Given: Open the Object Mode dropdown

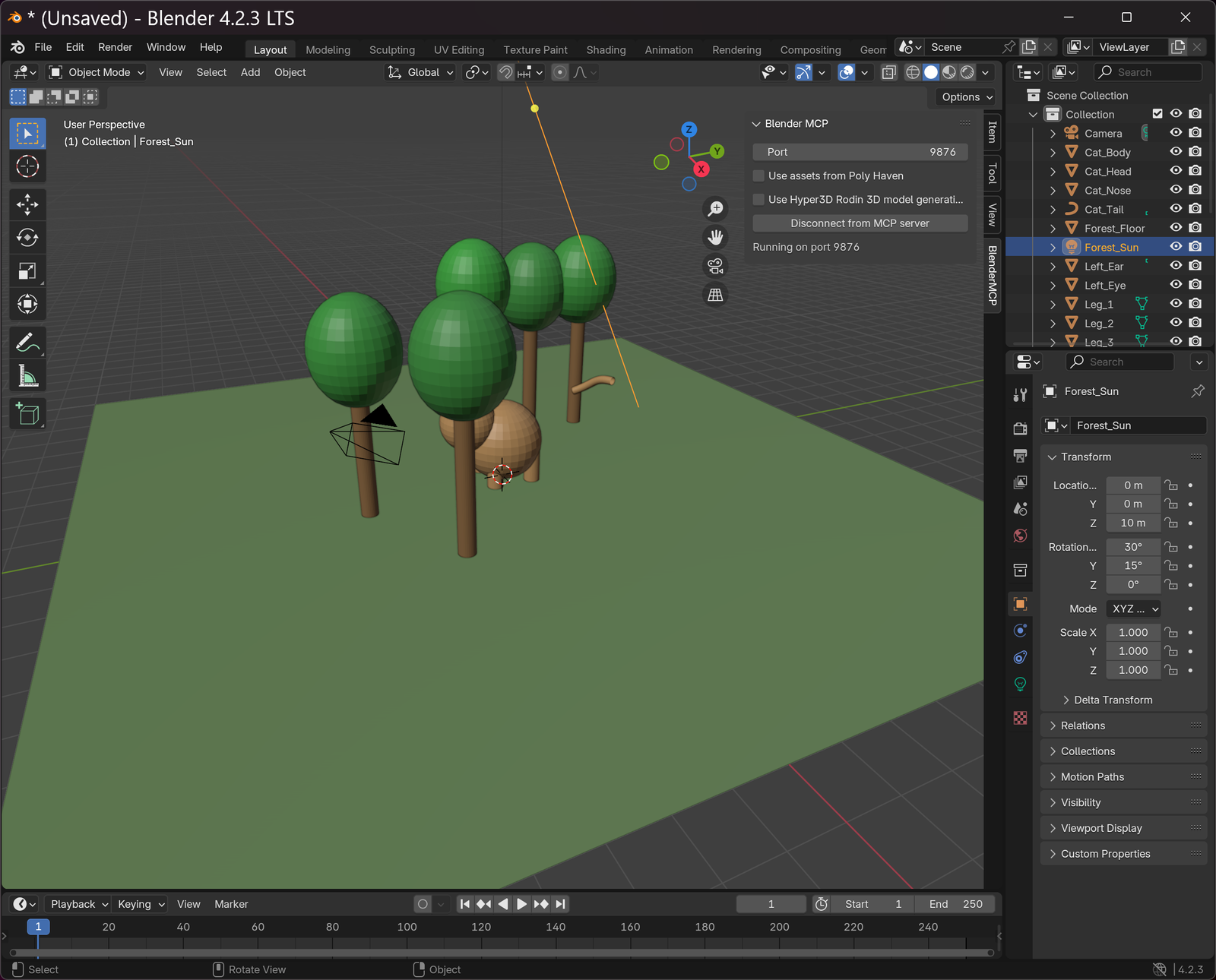Looking at the screenshot, I should tap(97, 72).
